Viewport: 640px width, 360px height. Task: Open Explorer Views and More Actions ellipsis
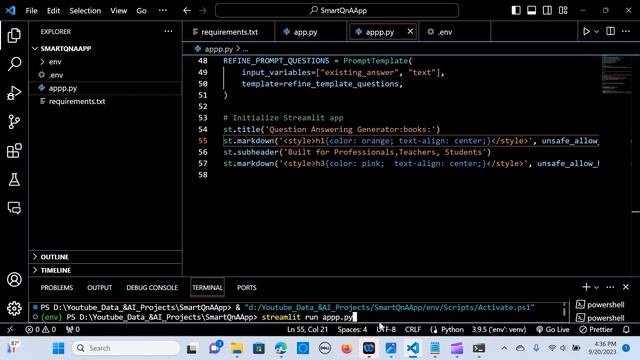point(168,31)
